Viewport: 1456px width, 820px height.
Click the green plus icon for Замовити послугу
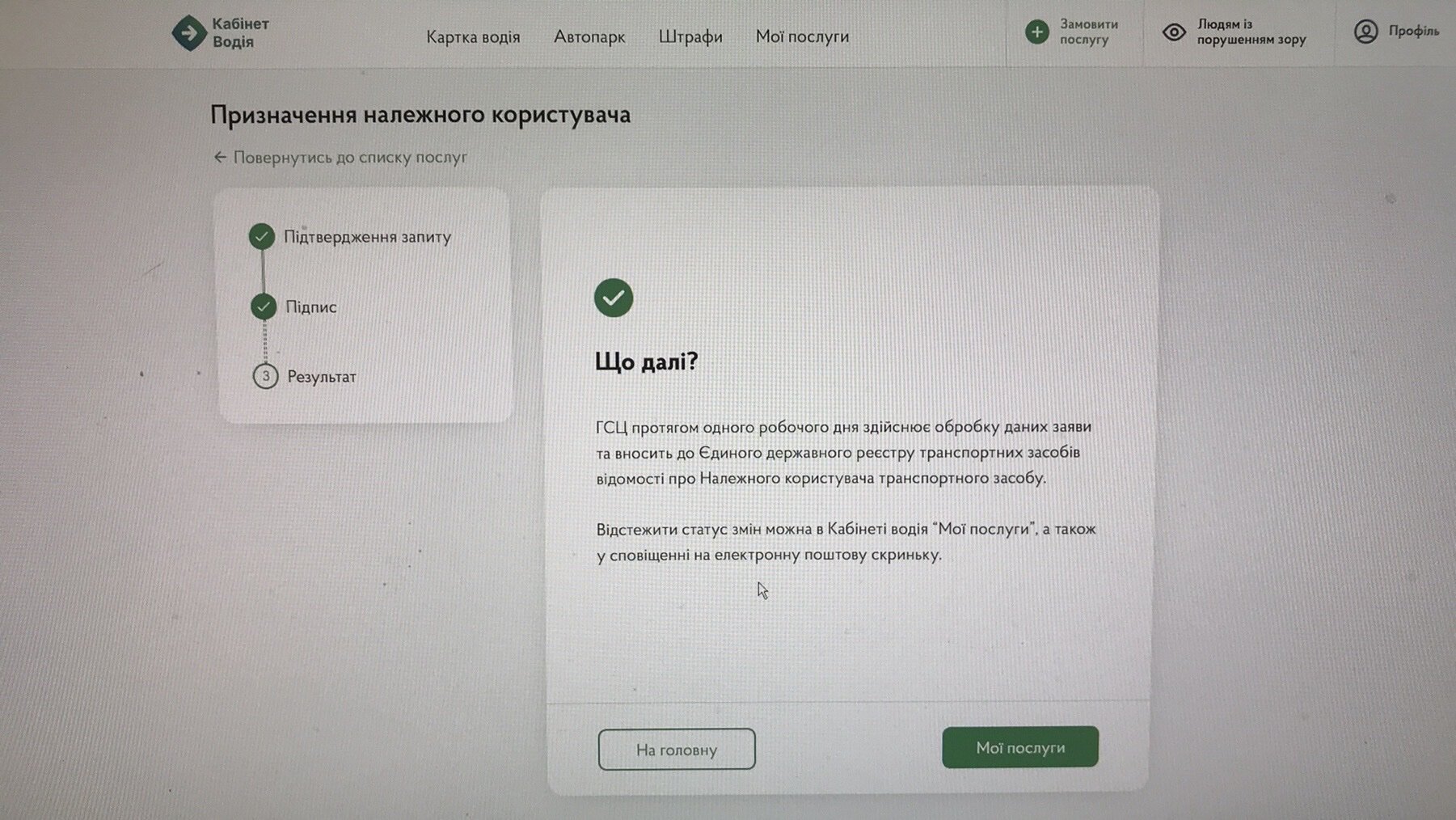tap(1036, 32)
